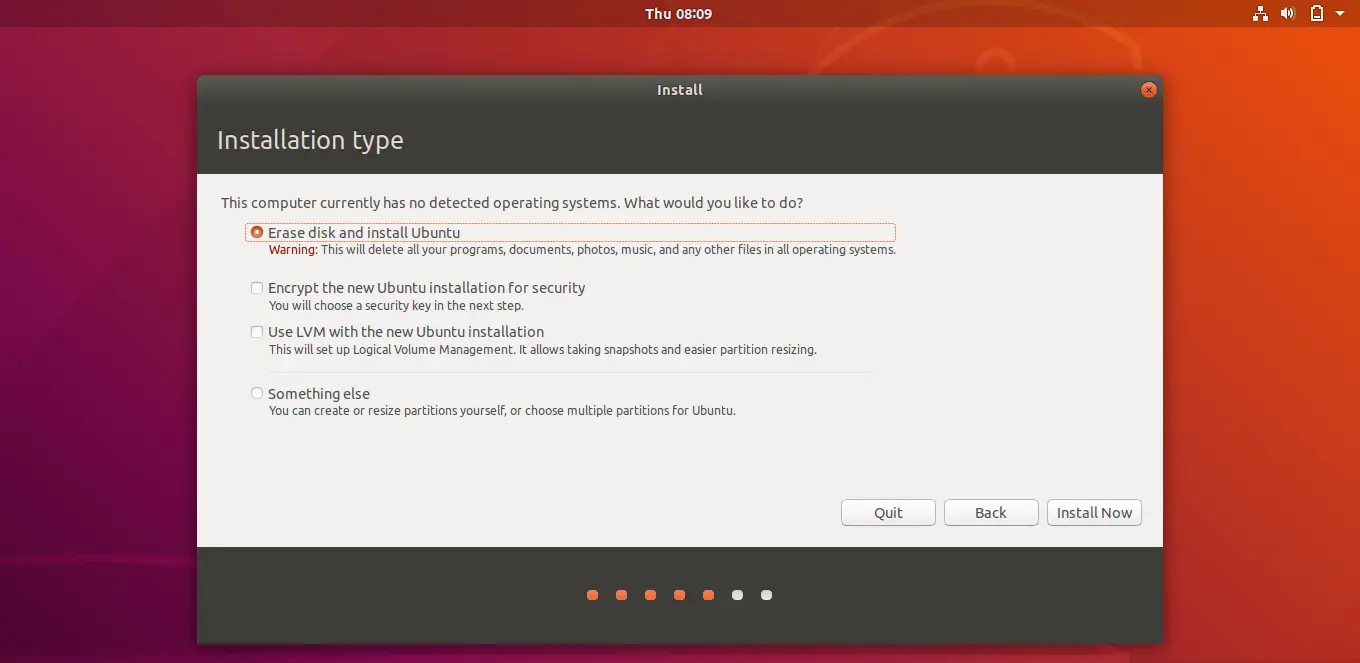Click the first white progress dot
The image size is (1360, 663).
click(737, 595)
